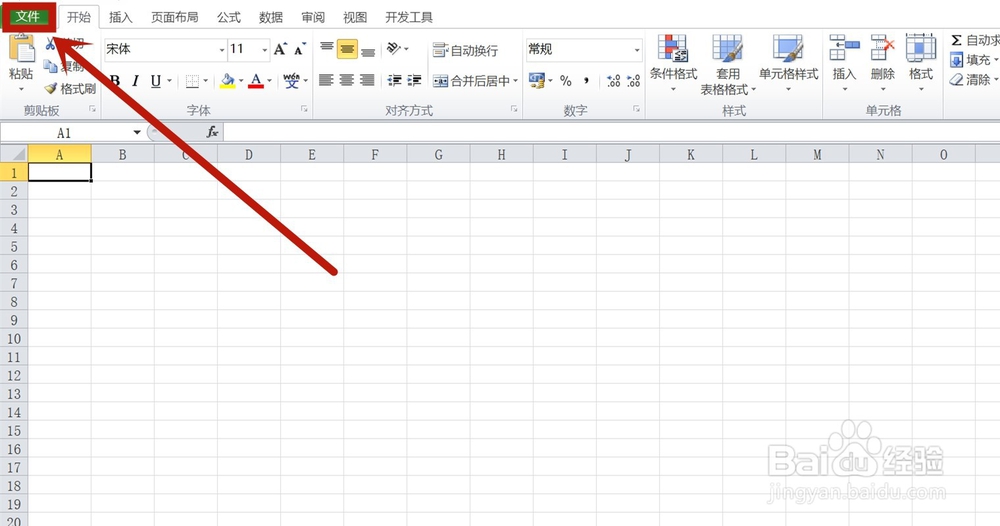This screenshot has height=526, width=1000.
Task: Select column F header
Action: 375,154
